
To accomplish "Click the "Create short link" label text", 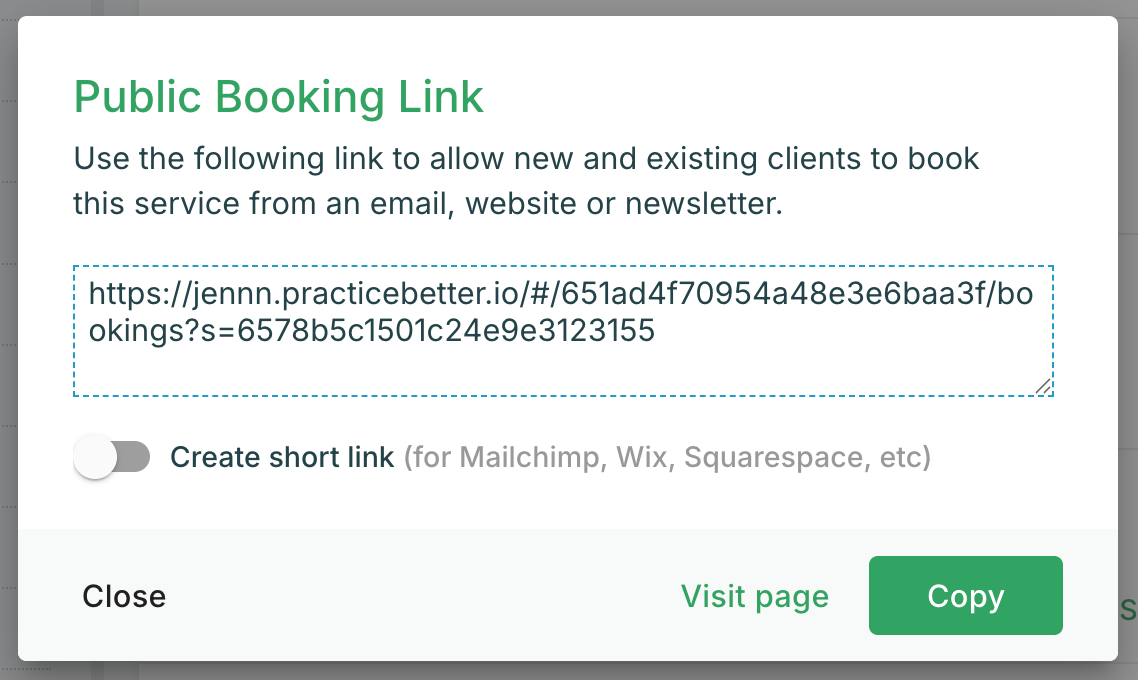I will point(282,458).
